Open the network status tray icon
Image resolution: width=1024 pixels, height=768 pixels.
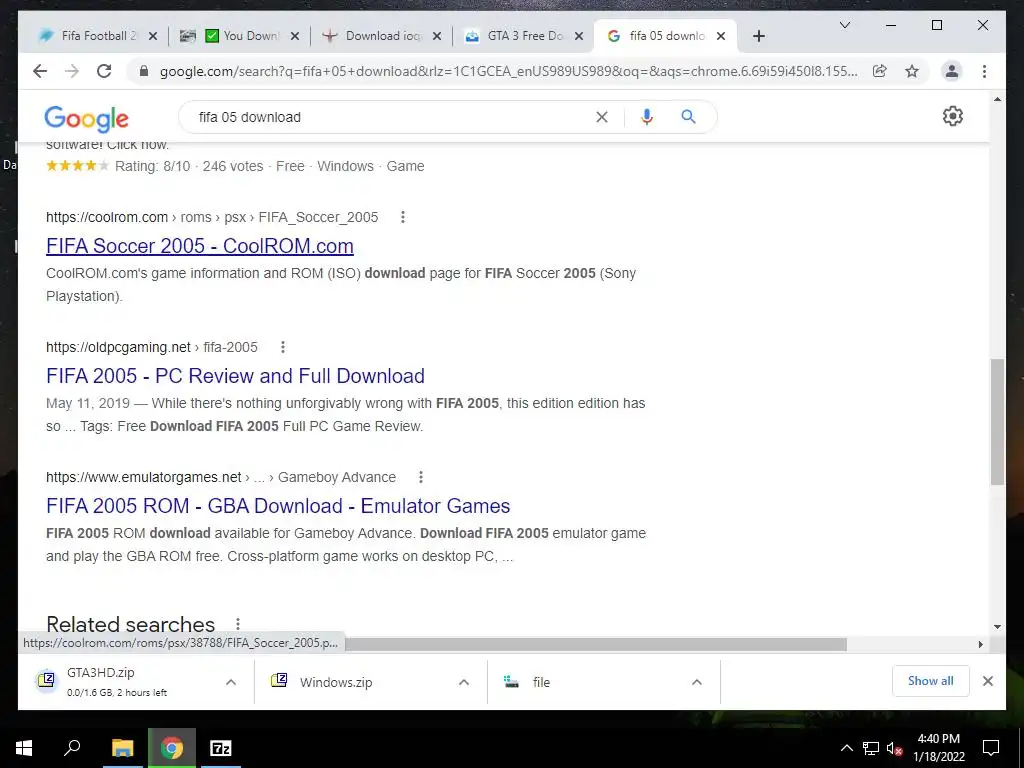[x=871, y=748]
